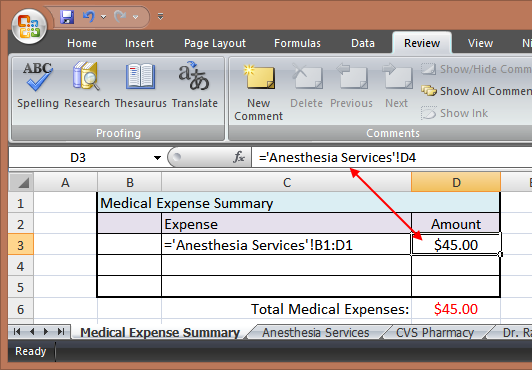Go to the CVS Pharmacy sheet
This screenshot has height=370, width=532.
435,332
